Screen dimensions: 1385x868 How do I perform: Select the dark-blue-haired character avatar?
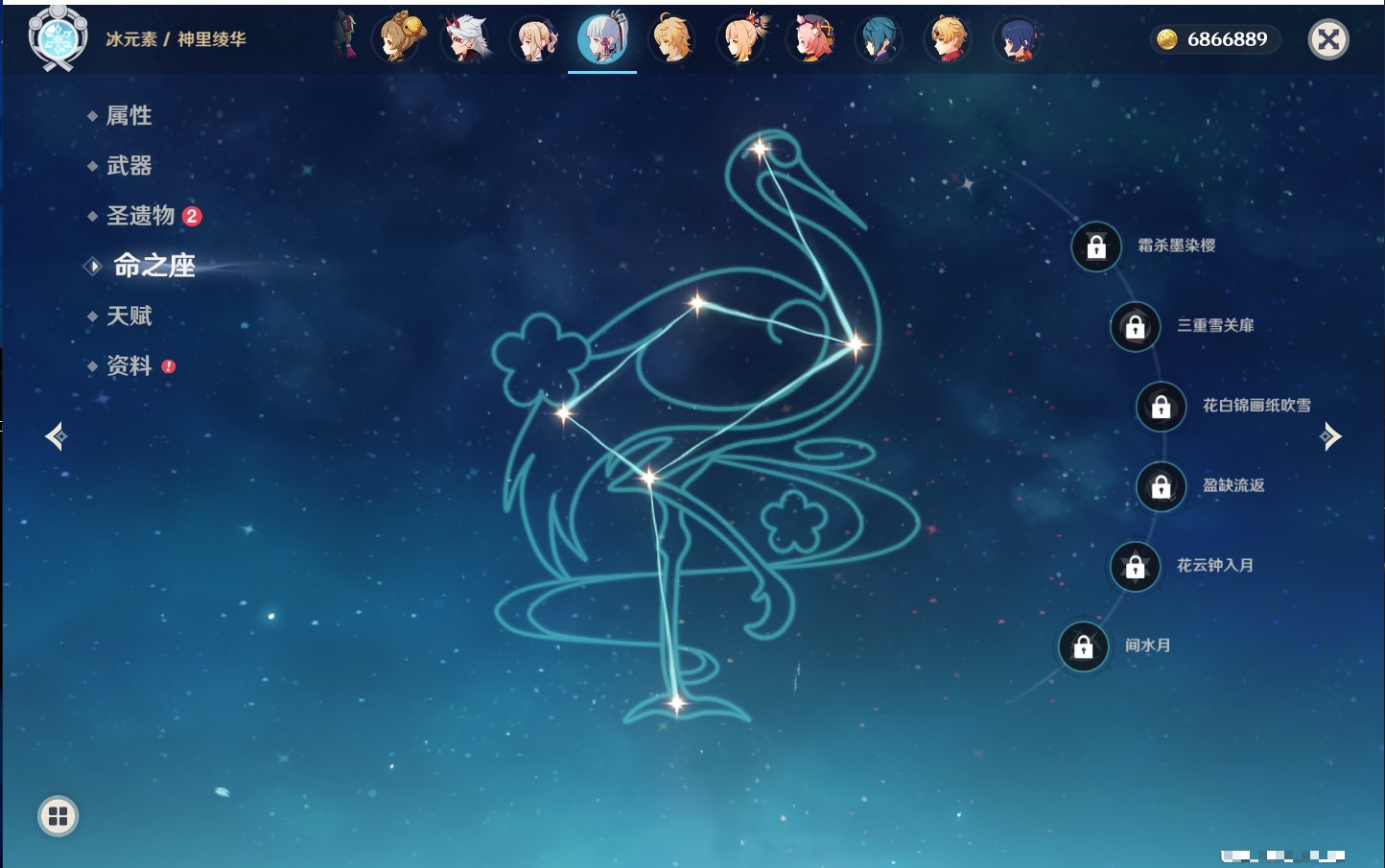coord(1017,39)
